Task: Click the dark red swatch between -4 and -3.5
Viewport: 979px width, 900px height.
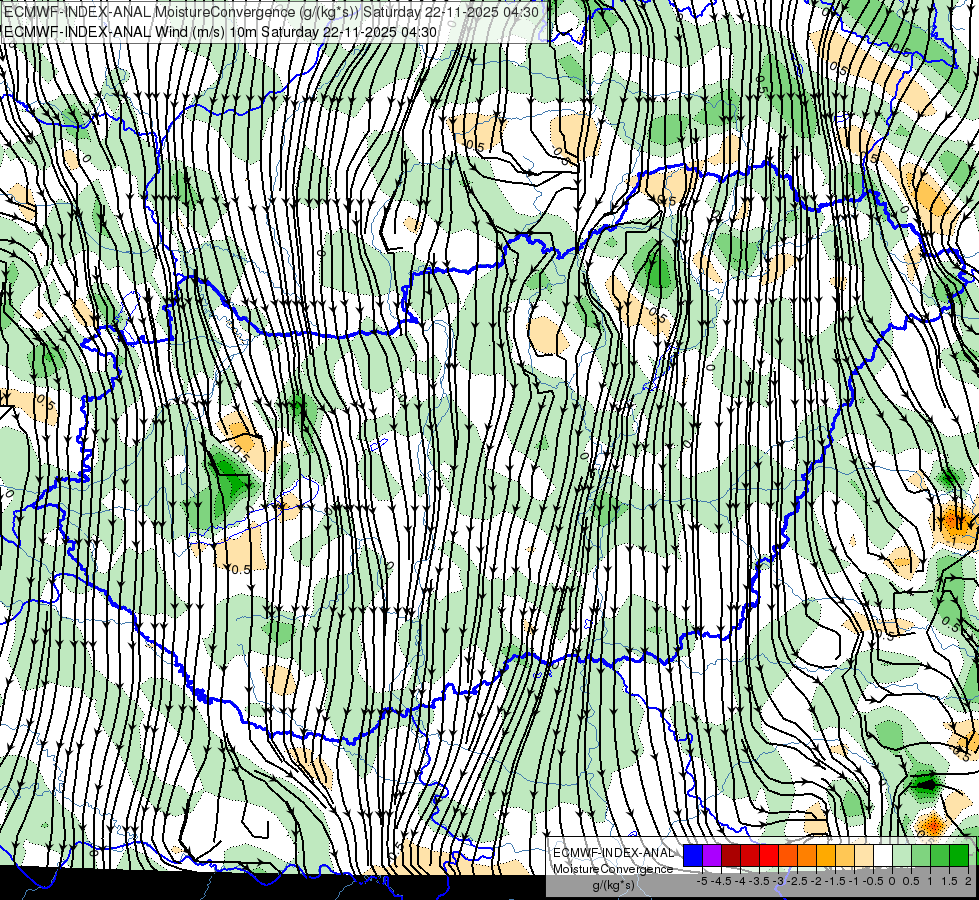Action: (x=750, y=855)
